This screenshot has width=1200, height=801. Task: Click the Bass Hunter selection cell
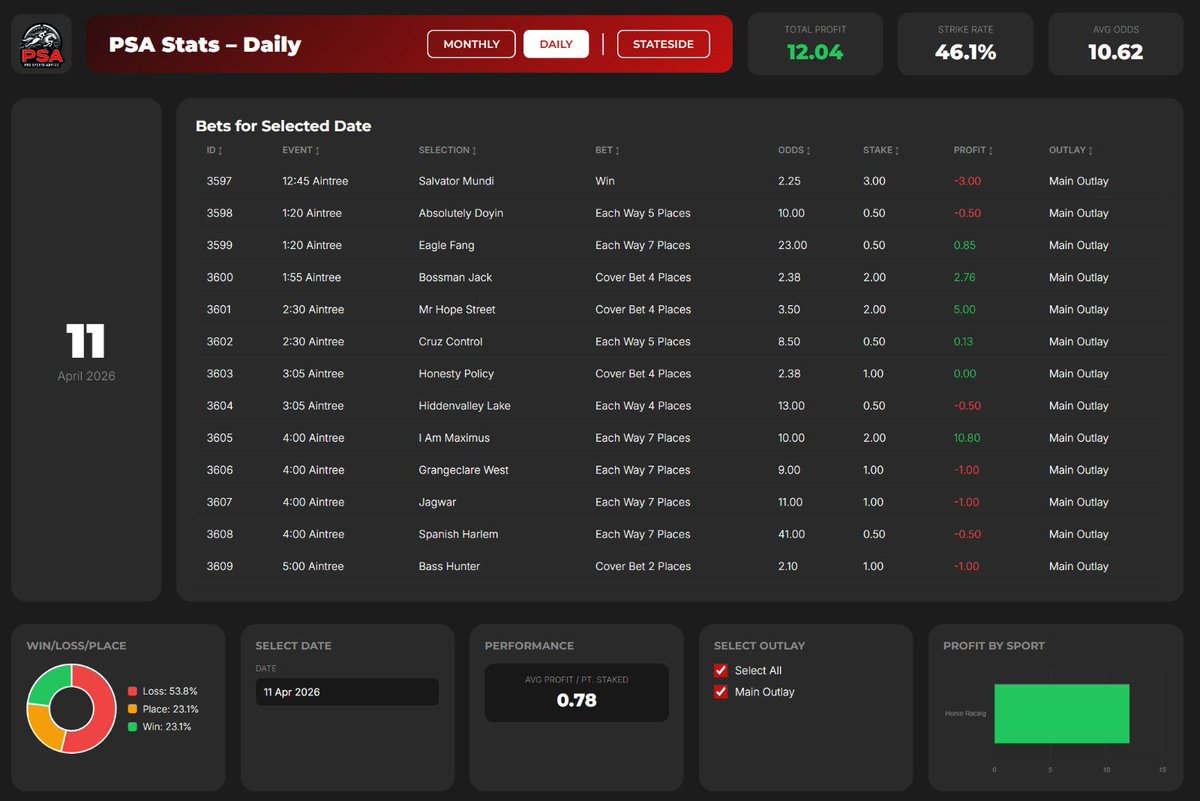449,565
